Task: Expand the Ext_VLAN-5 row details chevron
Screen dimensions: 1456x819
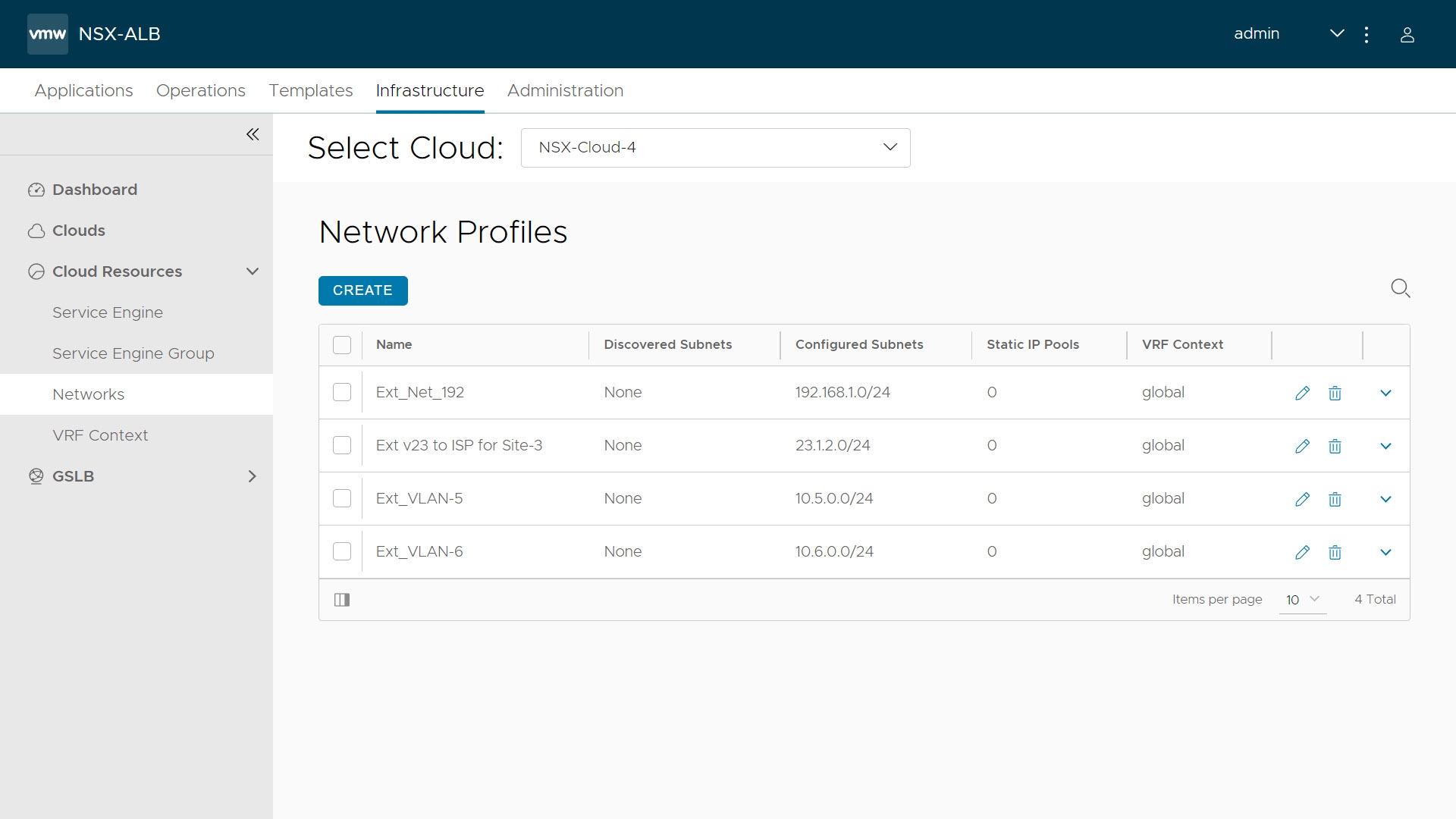Action: 1385,499
